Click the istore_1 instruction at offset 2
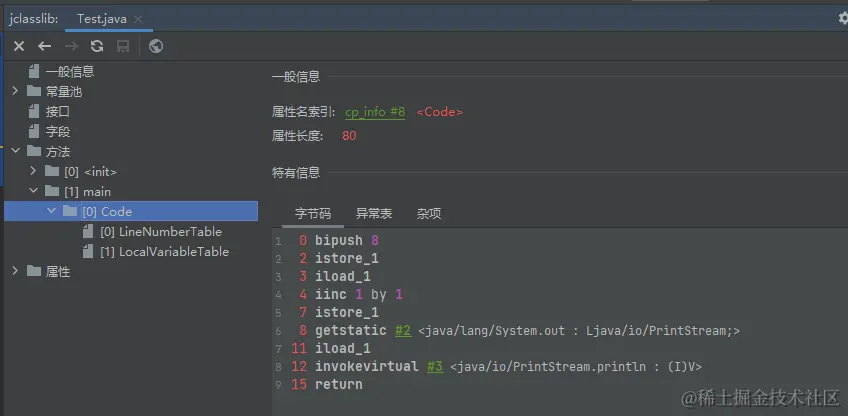This screenshot has width=848, height=416. point(347,258)
